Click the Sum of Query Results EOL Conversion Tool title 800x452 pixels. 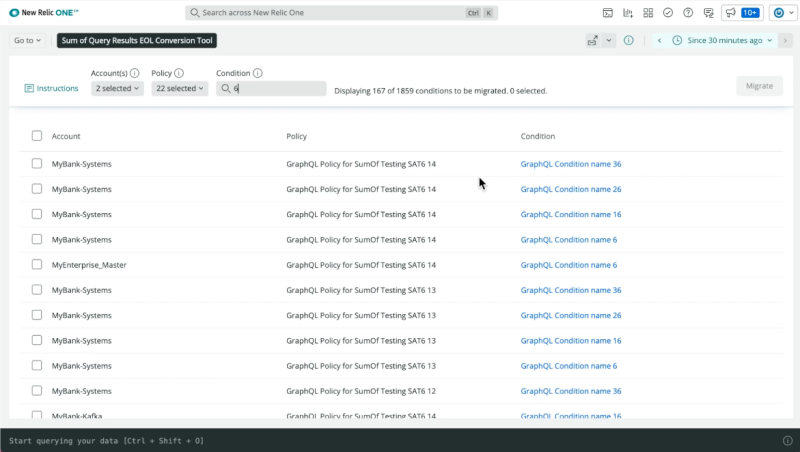click(137, 40)
